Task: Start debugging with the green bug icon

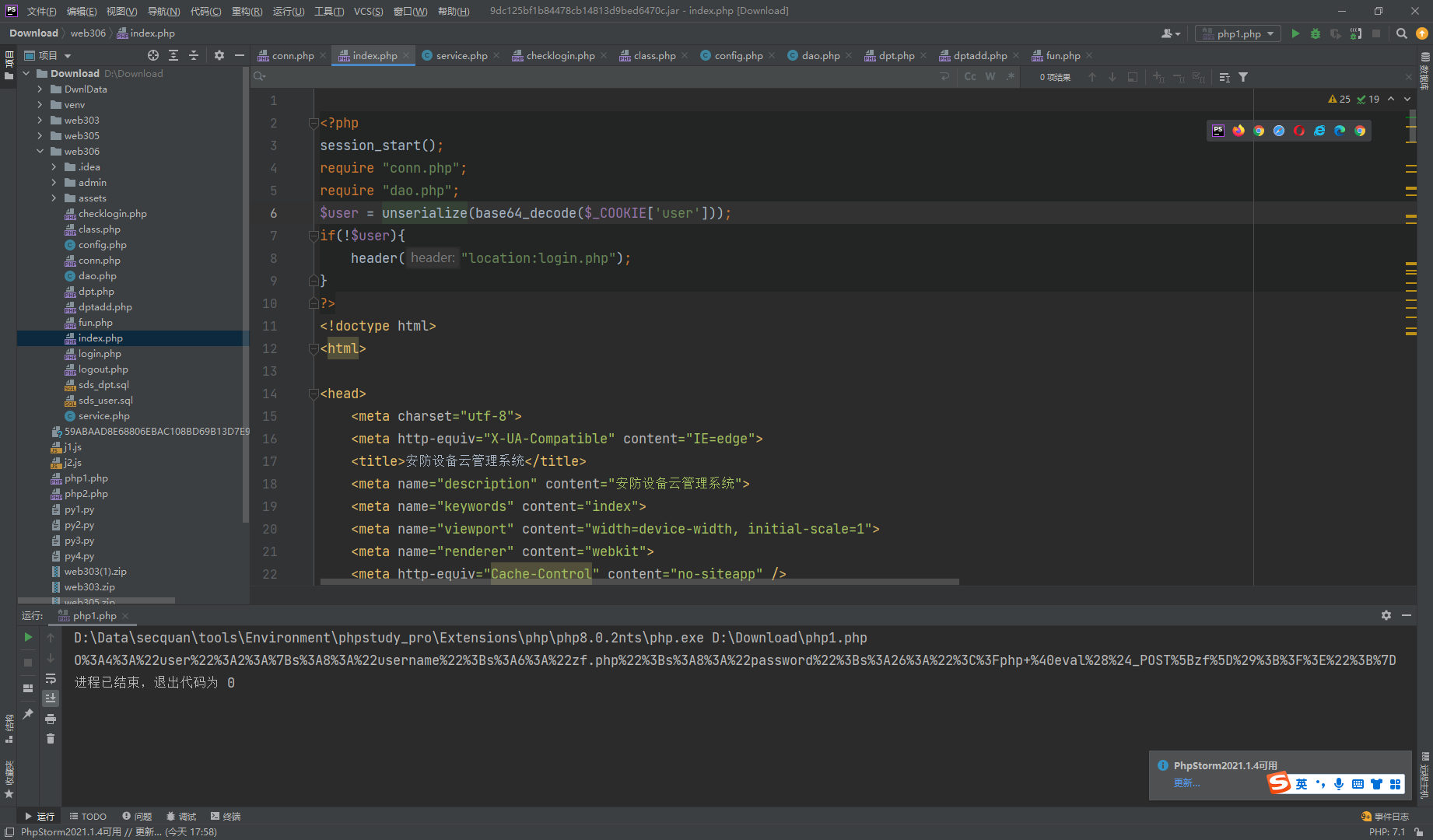Action: (x=1316, y=33)
